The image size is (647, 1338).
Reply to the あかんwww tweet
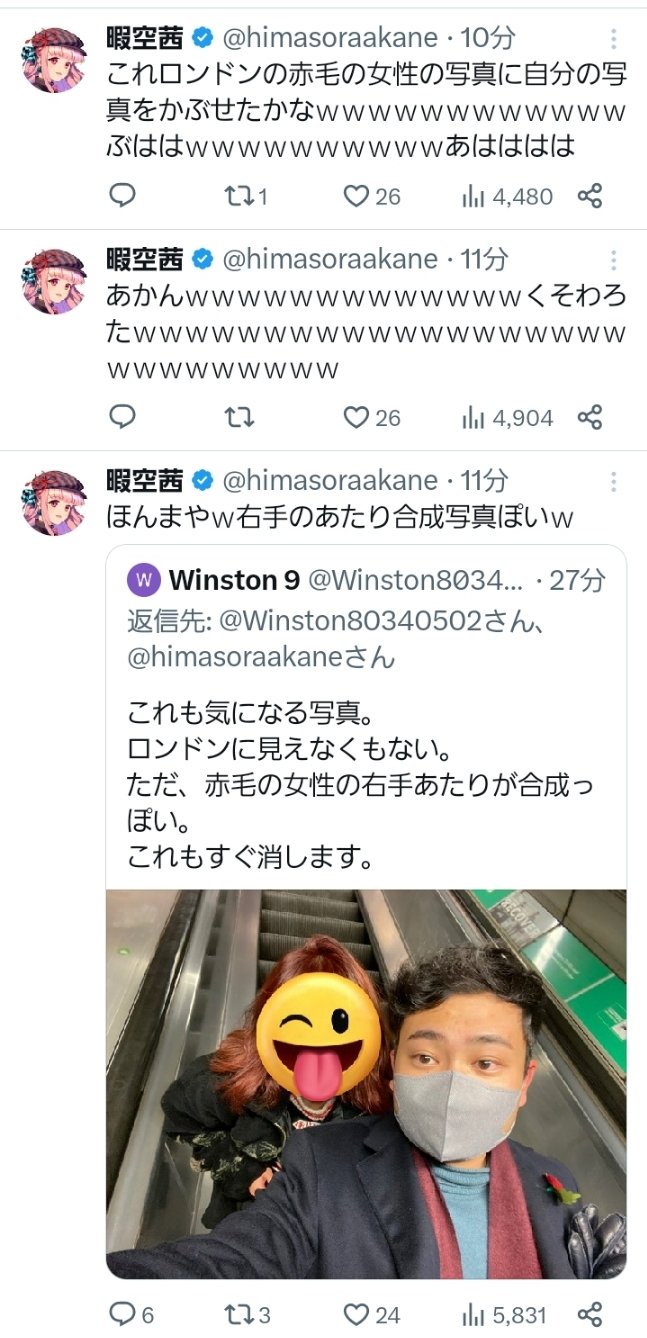(121, 417)
